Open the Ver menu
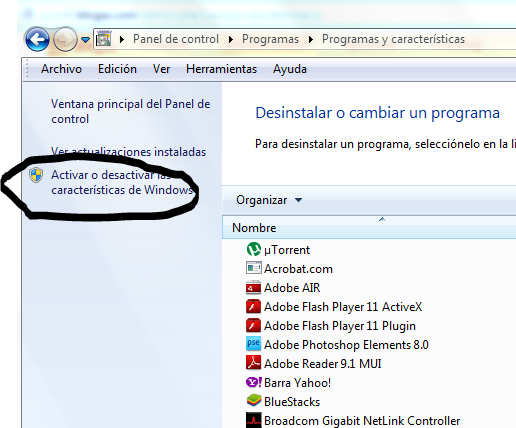The height and width of the screenshot is (428, 516). point(161,69)
